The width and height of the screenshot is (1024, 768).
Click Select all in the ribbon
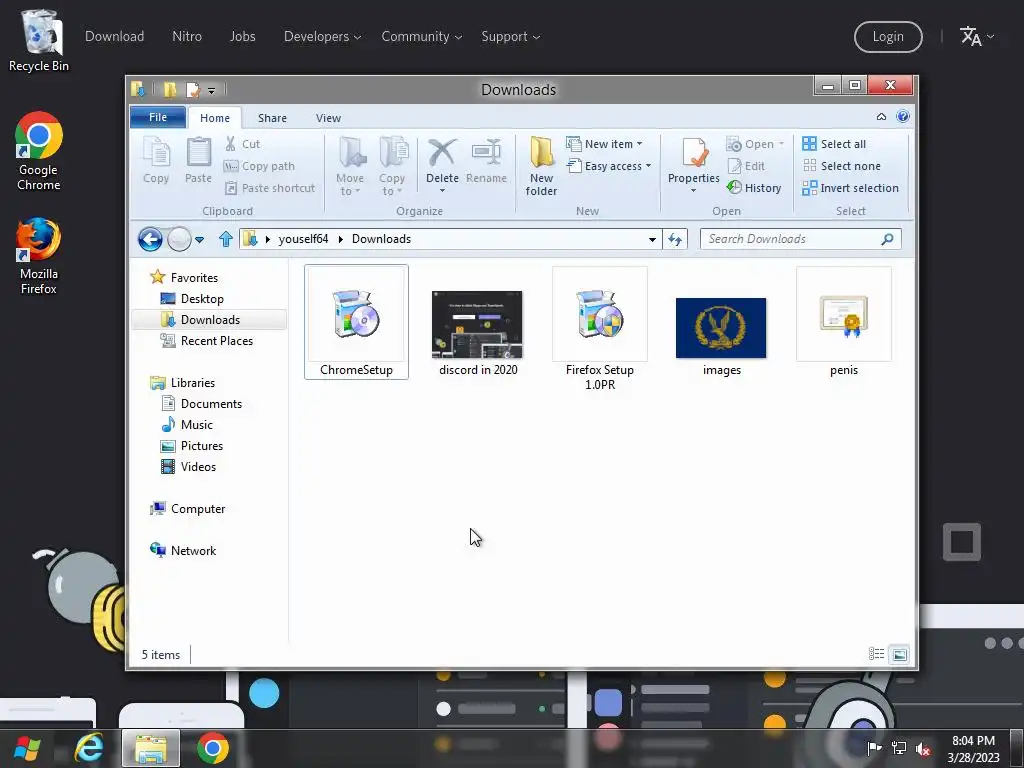click(x=834, y=144)
